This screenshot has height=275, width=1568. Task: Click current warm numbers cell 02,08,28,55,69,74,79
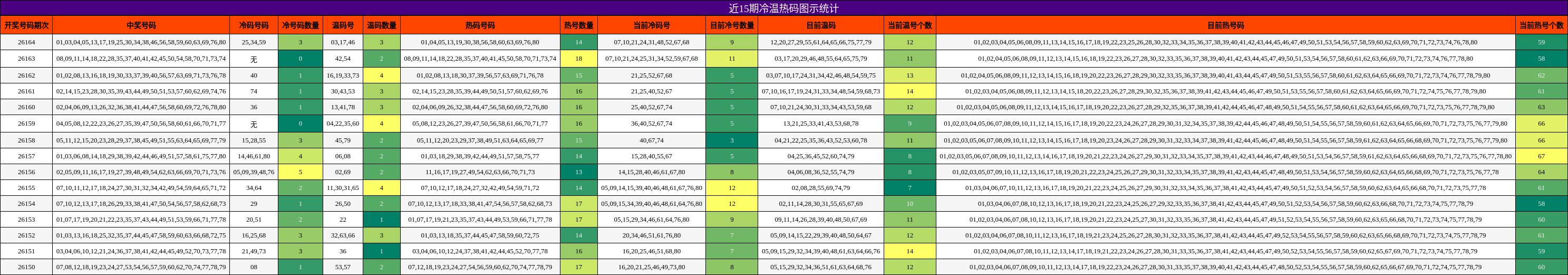coord(820,188)
